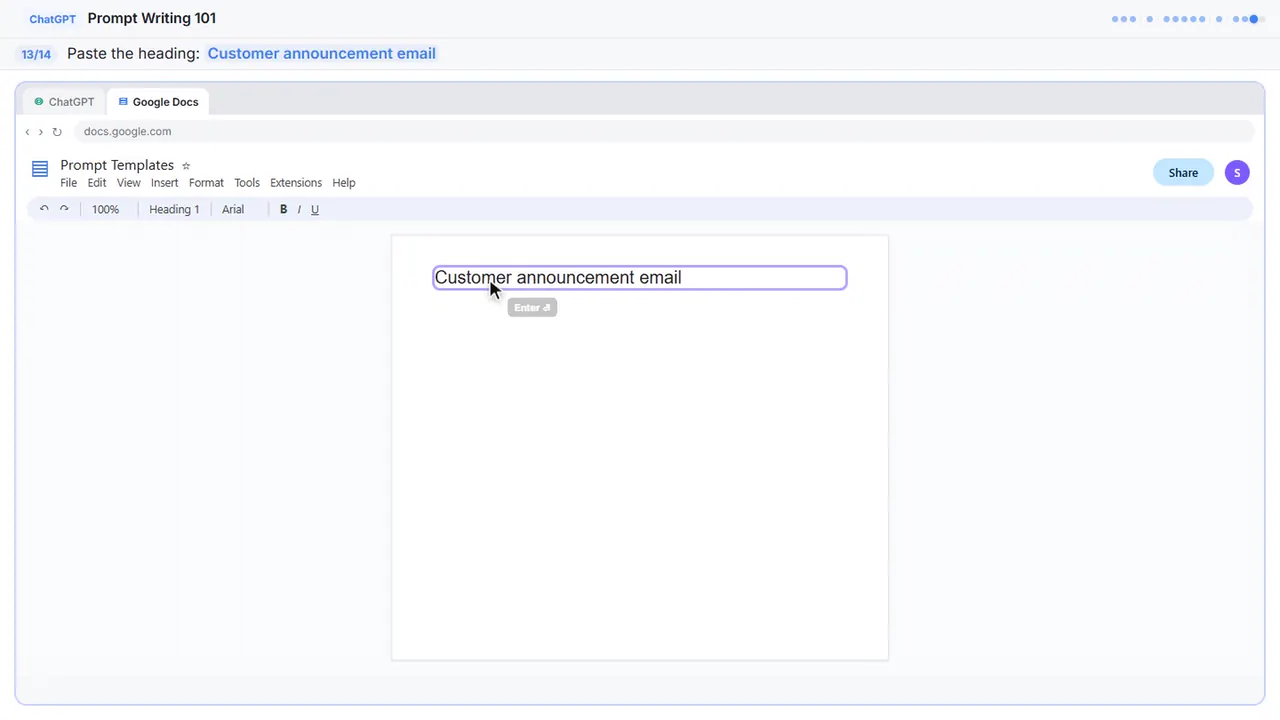Open the 100% zoom dropdown
Screen dimensions: 1280x720
(105, 209)
